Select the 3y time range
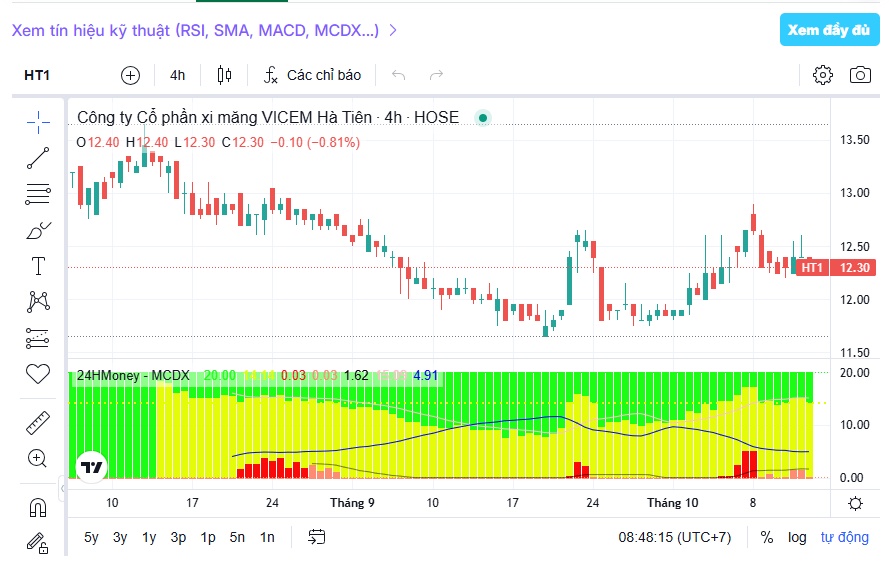The width and height of the screenshot is (889, 562). pos(120,537)
